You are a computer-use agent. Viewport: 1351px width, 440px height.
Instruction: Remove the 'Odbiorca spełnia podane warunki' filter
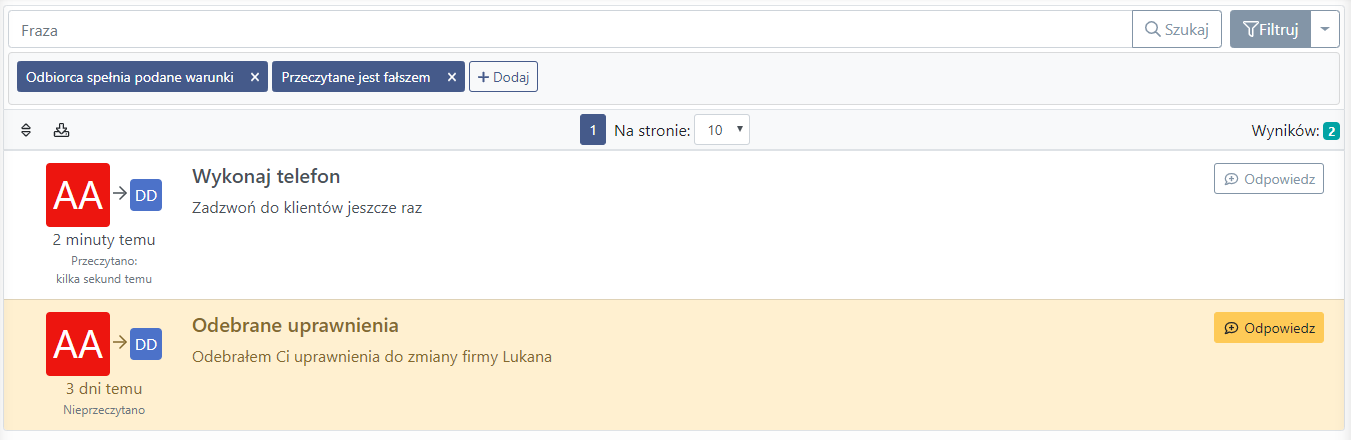pos(255,77)
